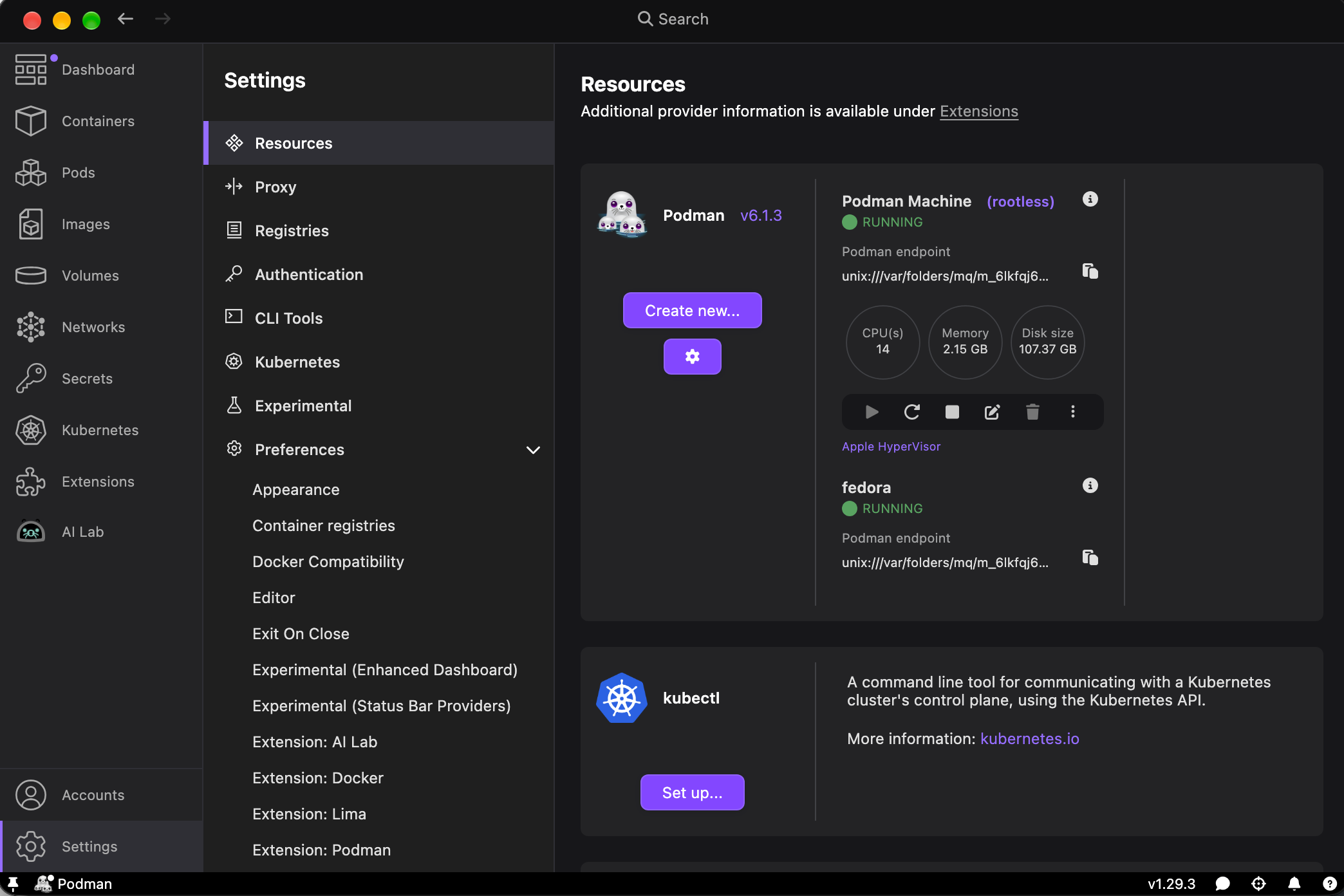Go to Containers in sidebar

pos(101,121)
